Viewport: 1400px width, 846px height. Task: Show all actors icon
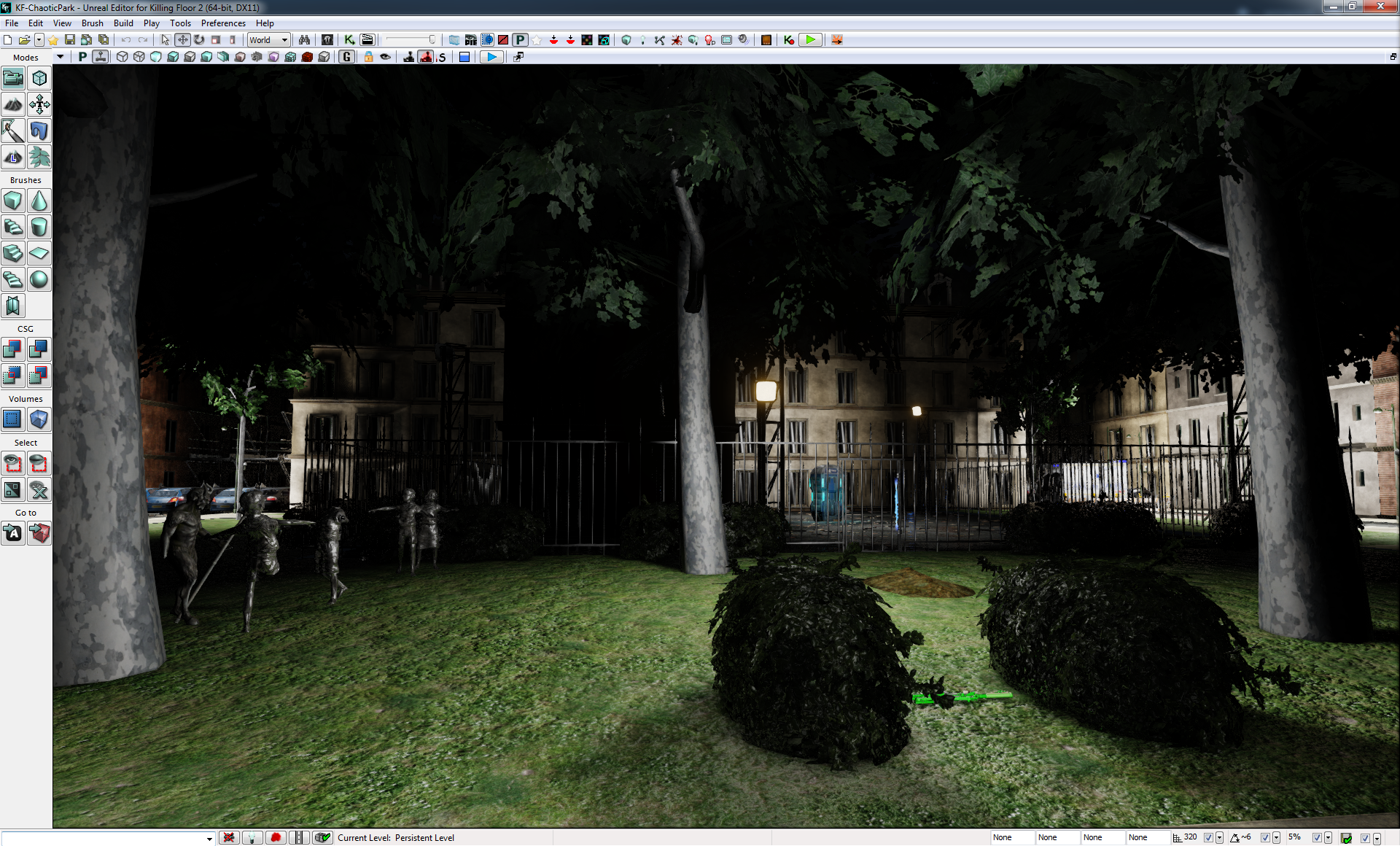pos(39,489)
